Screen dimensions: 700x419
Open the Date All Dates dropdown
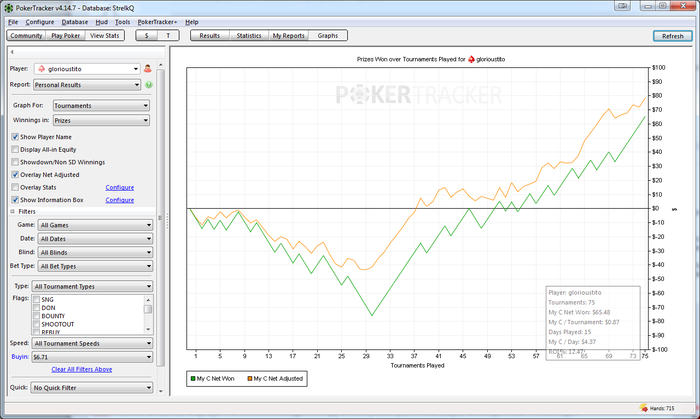point(95,239)
